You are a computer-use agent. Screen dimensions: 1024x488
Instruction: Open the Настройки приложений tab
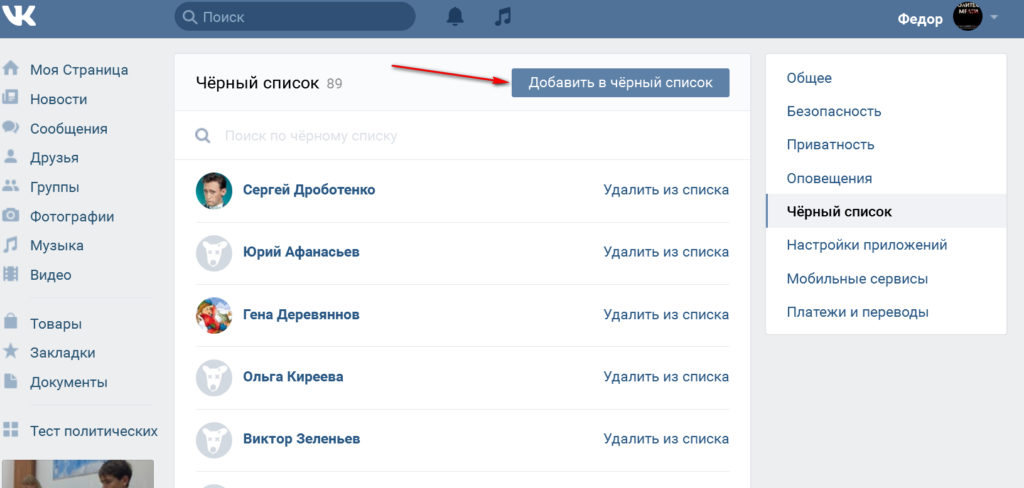(886, 245)
